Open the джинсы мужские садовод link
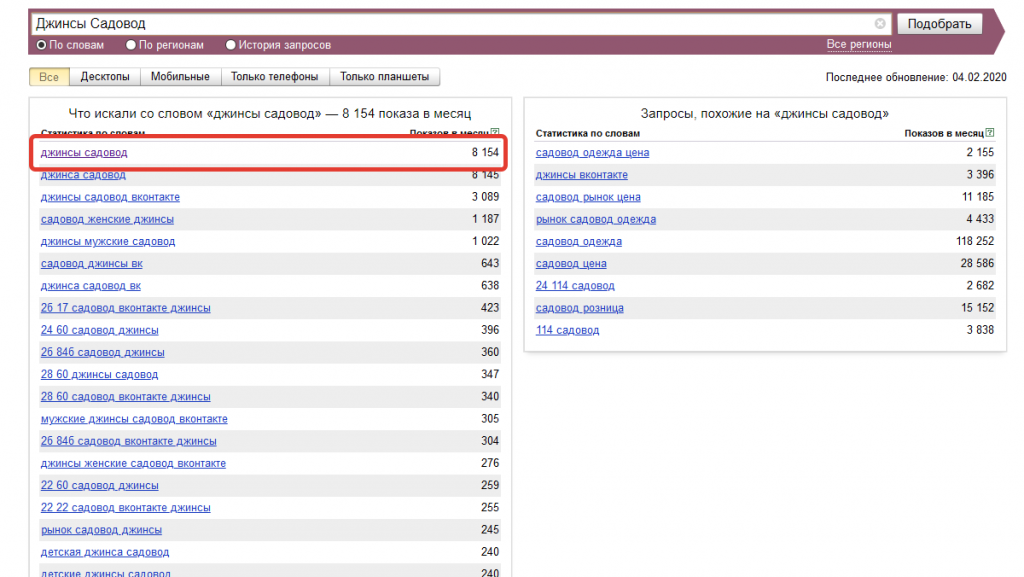Viewport: 1024px width, 577px height. [108, 241]
